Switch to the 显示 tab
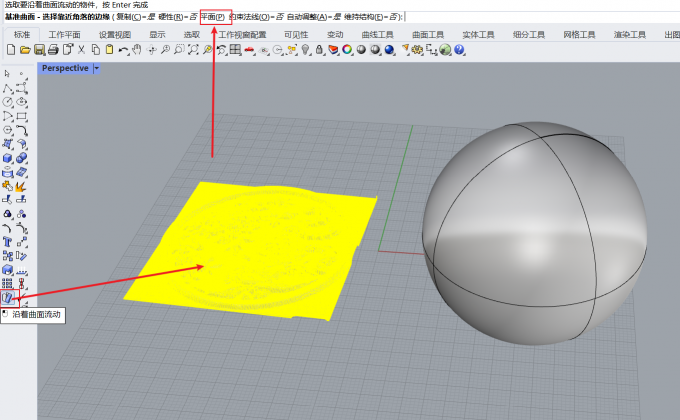The height and width of the screenshot is (420, 680). point(157,35)
